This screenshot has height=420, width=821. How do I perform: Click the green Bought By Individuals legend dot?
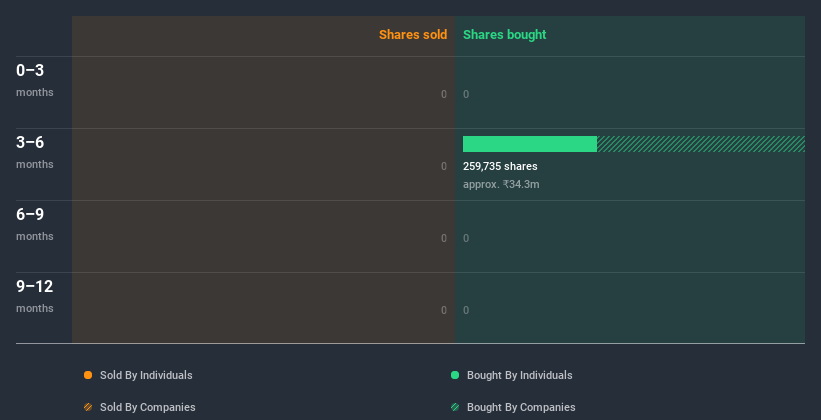[455, 375]
